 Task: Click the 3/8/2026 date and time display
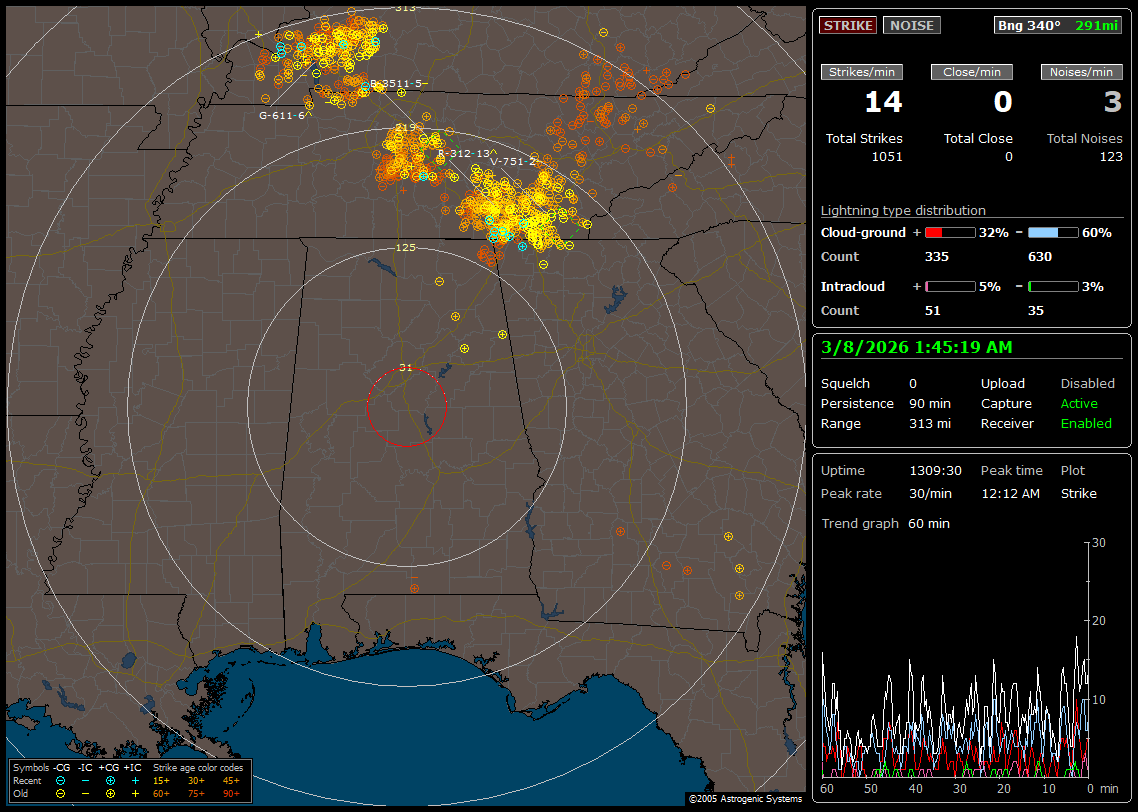pos(916,347)
